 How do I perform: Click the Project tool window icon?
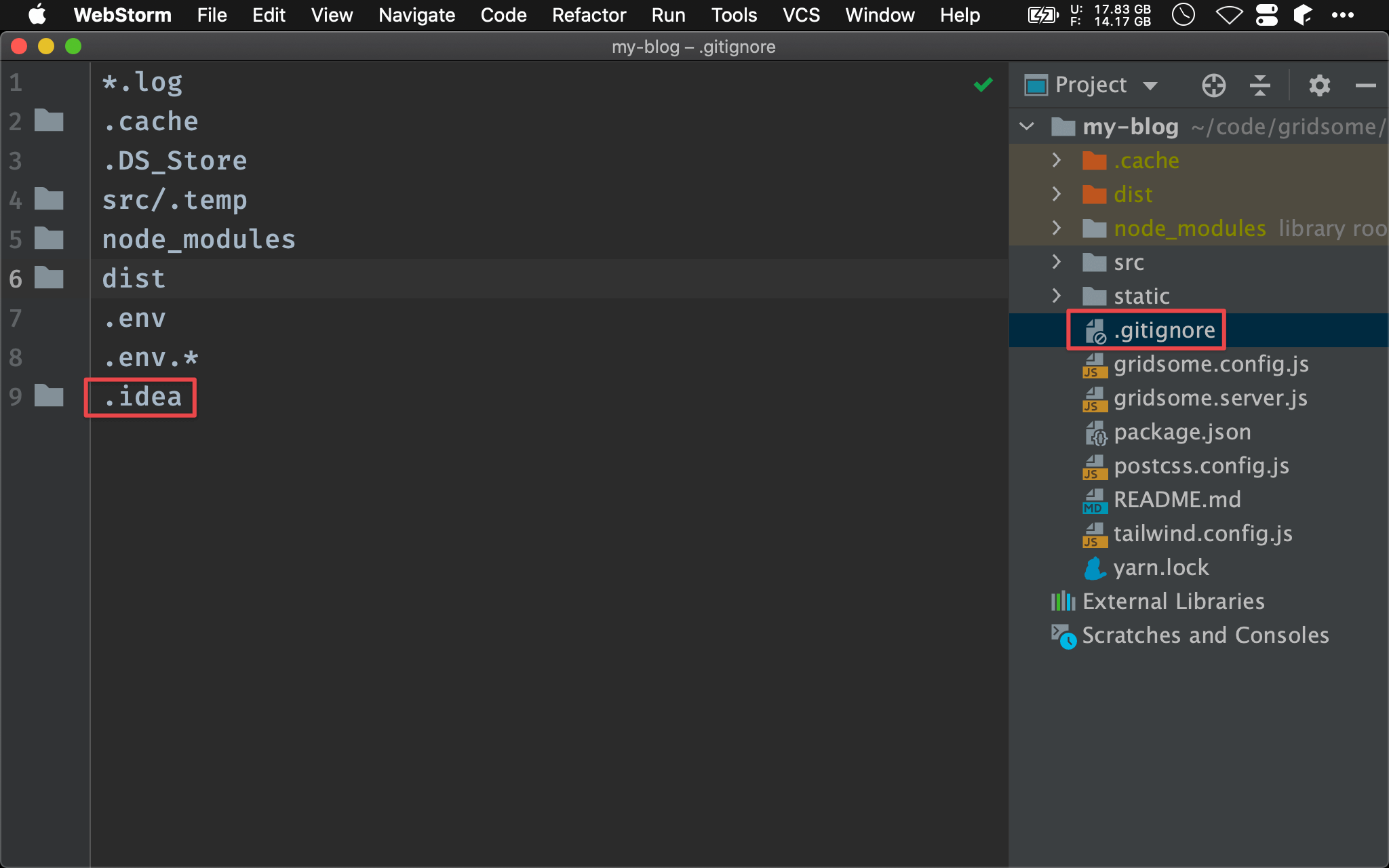pyautogui.click(x=1036, y=85)
